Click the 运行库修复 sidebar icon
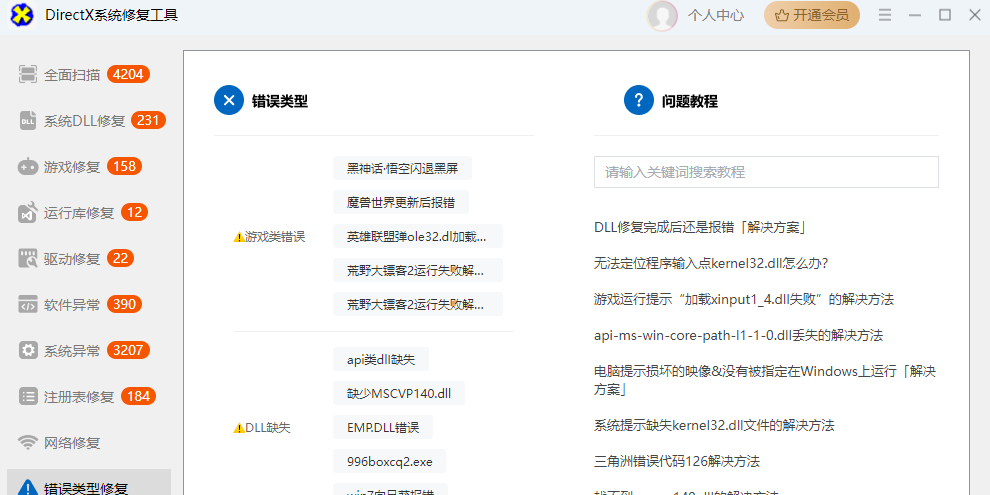 (28, 212)
